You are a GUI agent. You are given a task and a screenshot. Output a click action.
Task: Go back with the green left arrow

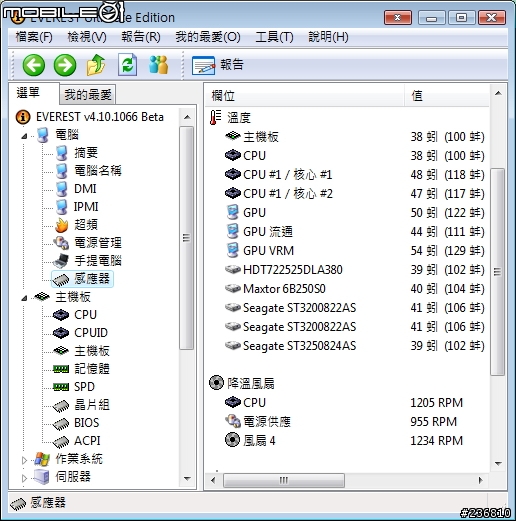coord(34,65)
